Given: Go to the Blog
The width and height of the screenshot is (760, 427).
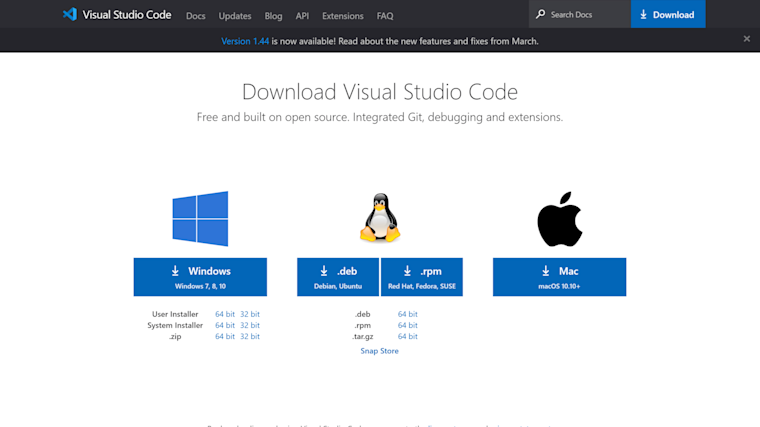Looking at the screenshot, I should pyautogui.click(x=273, y=16).
